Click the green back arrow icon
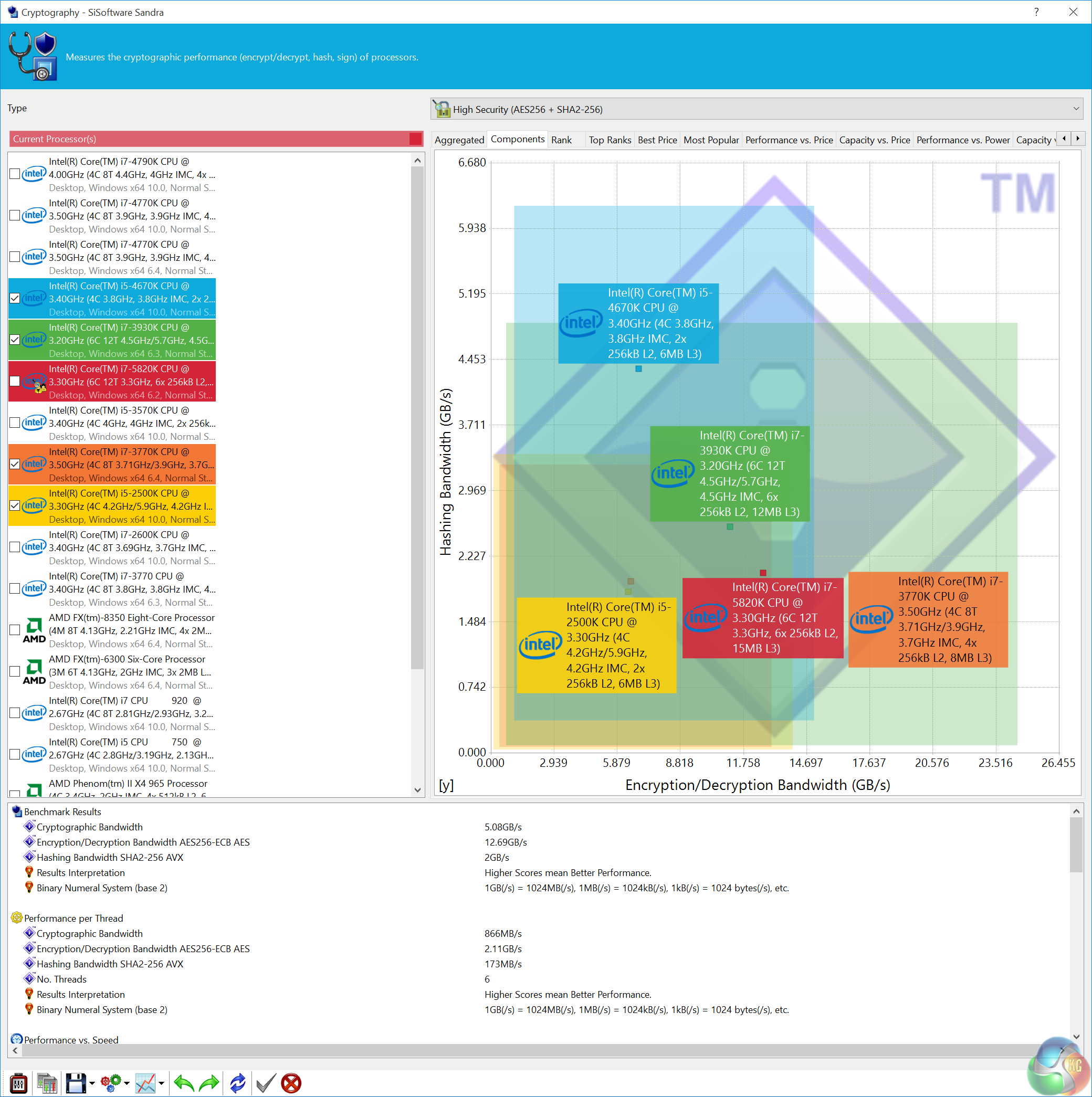The height and width of the screenshot is (1097, 1092). [183, 1083]
